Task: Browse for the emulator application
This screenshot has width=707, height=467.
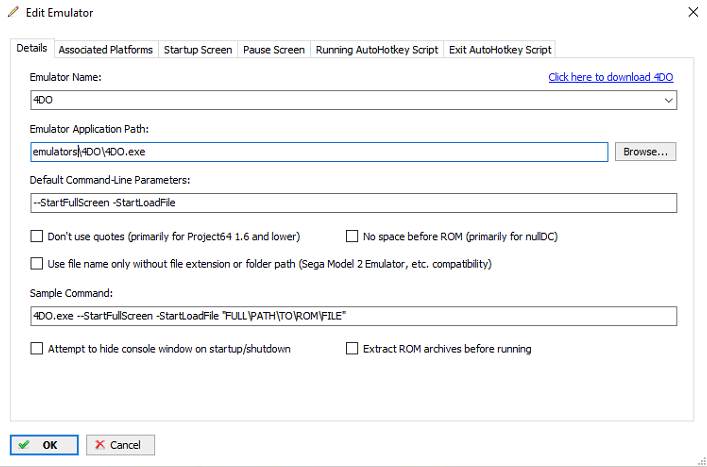Action: click(x=645, y=152)
